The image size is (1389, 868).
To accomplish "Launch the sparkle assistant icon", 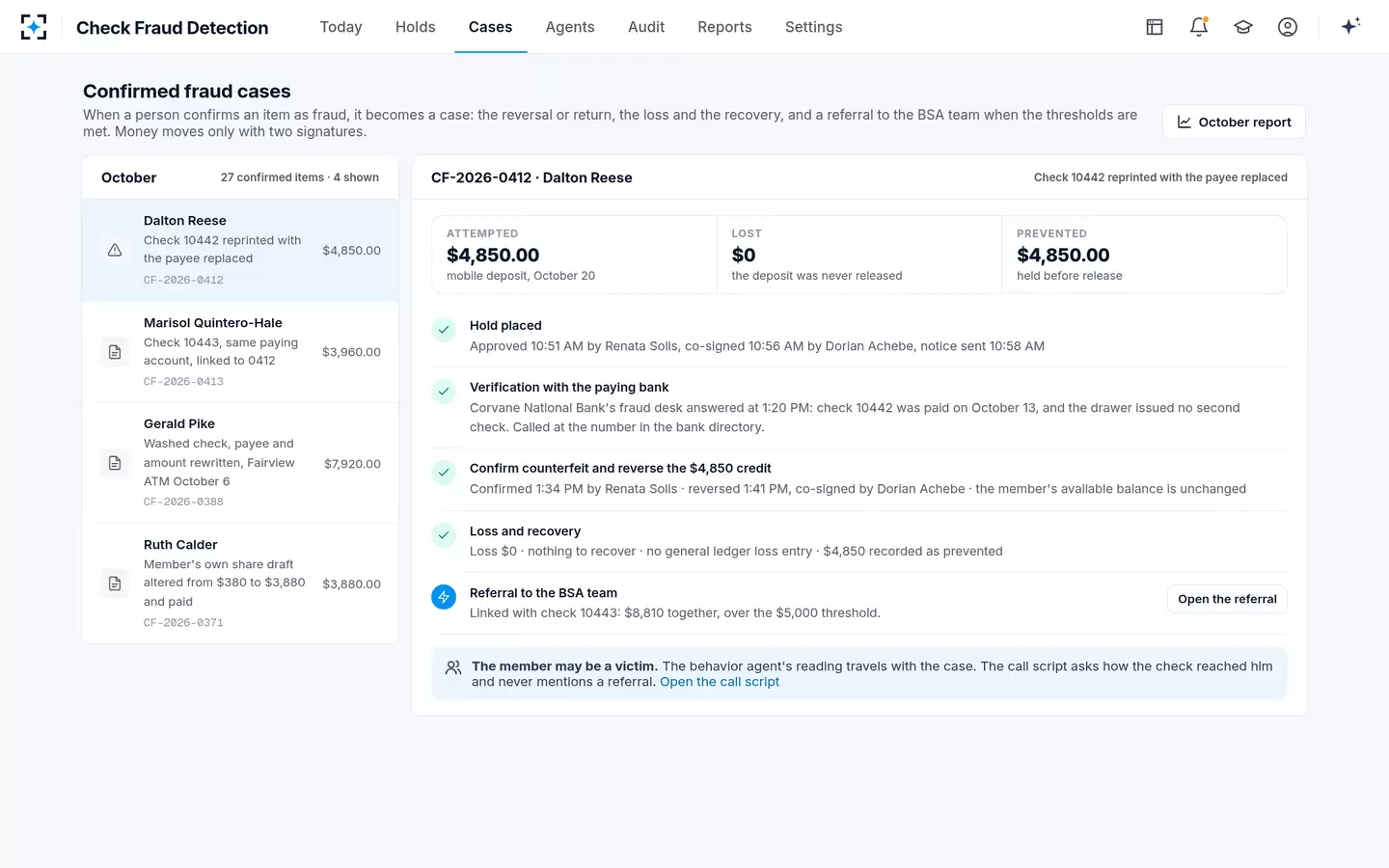I will [1350, 26].
